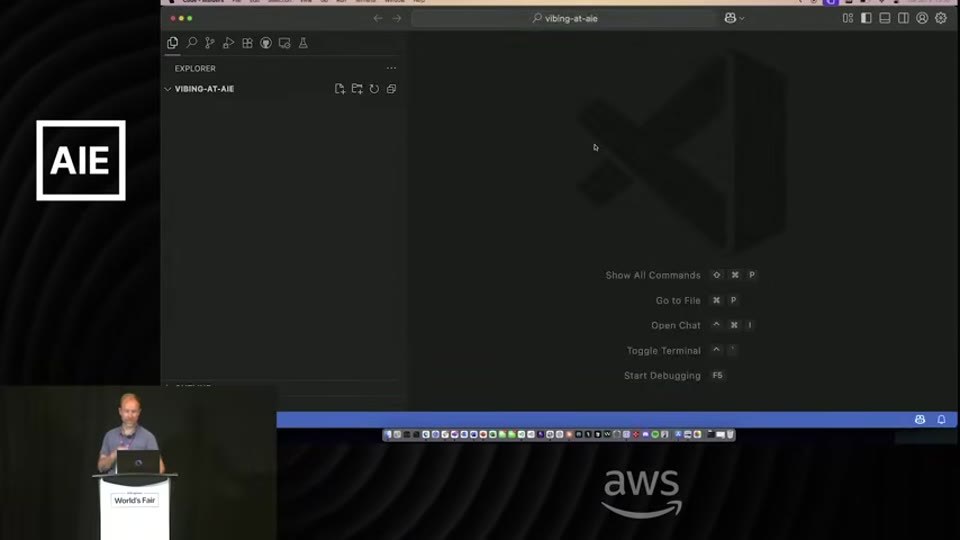Toggle the bottom panel visibility

pos(885,18)
